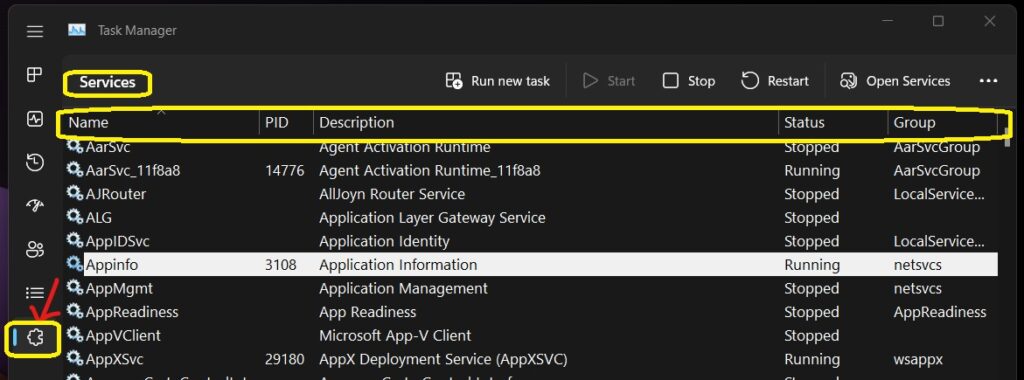Viewport: 1024px width, 380px height.
Task: Click 'Application Management' description
Action: point(403,288)
